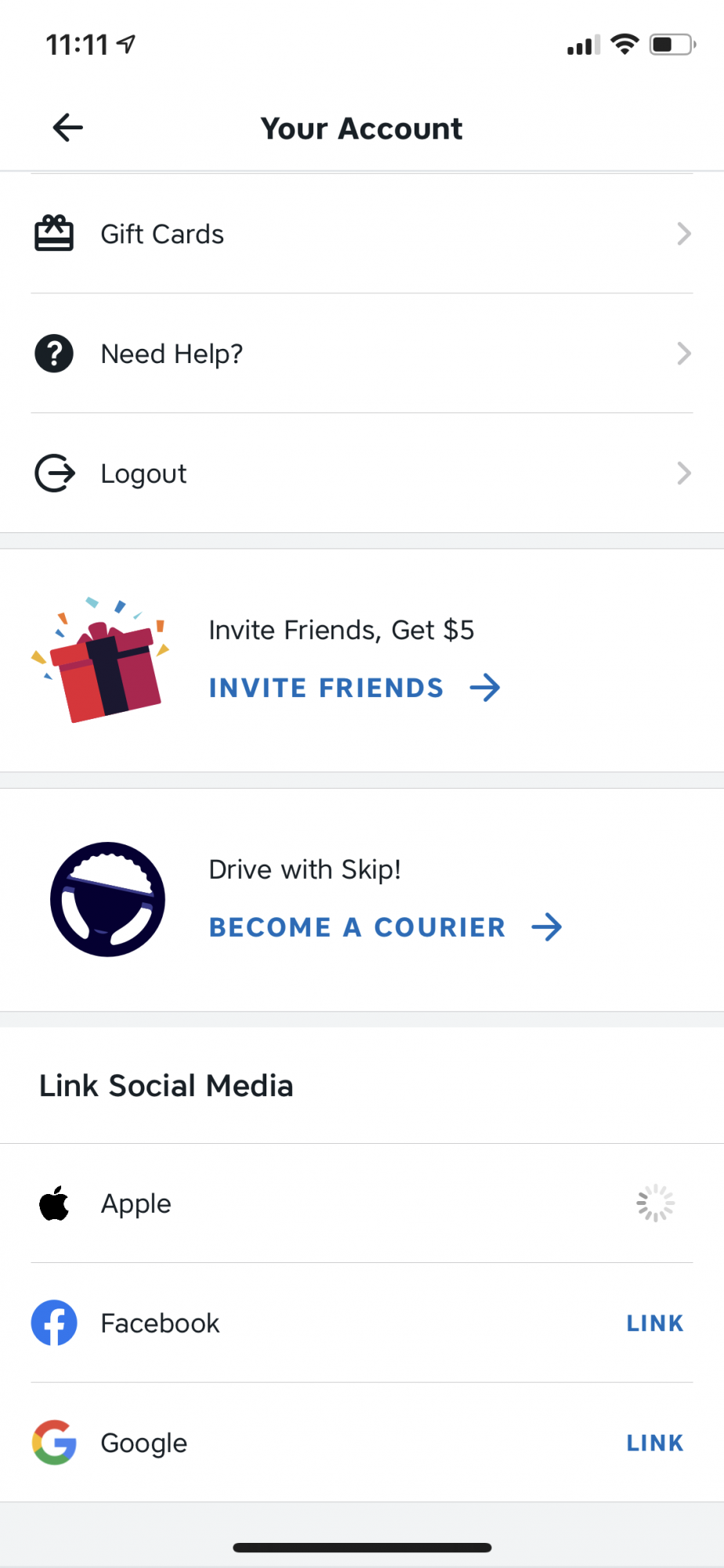Open the Gift Cards menu item
Viewport: 724px width, 1568px height.
point(362,234)
